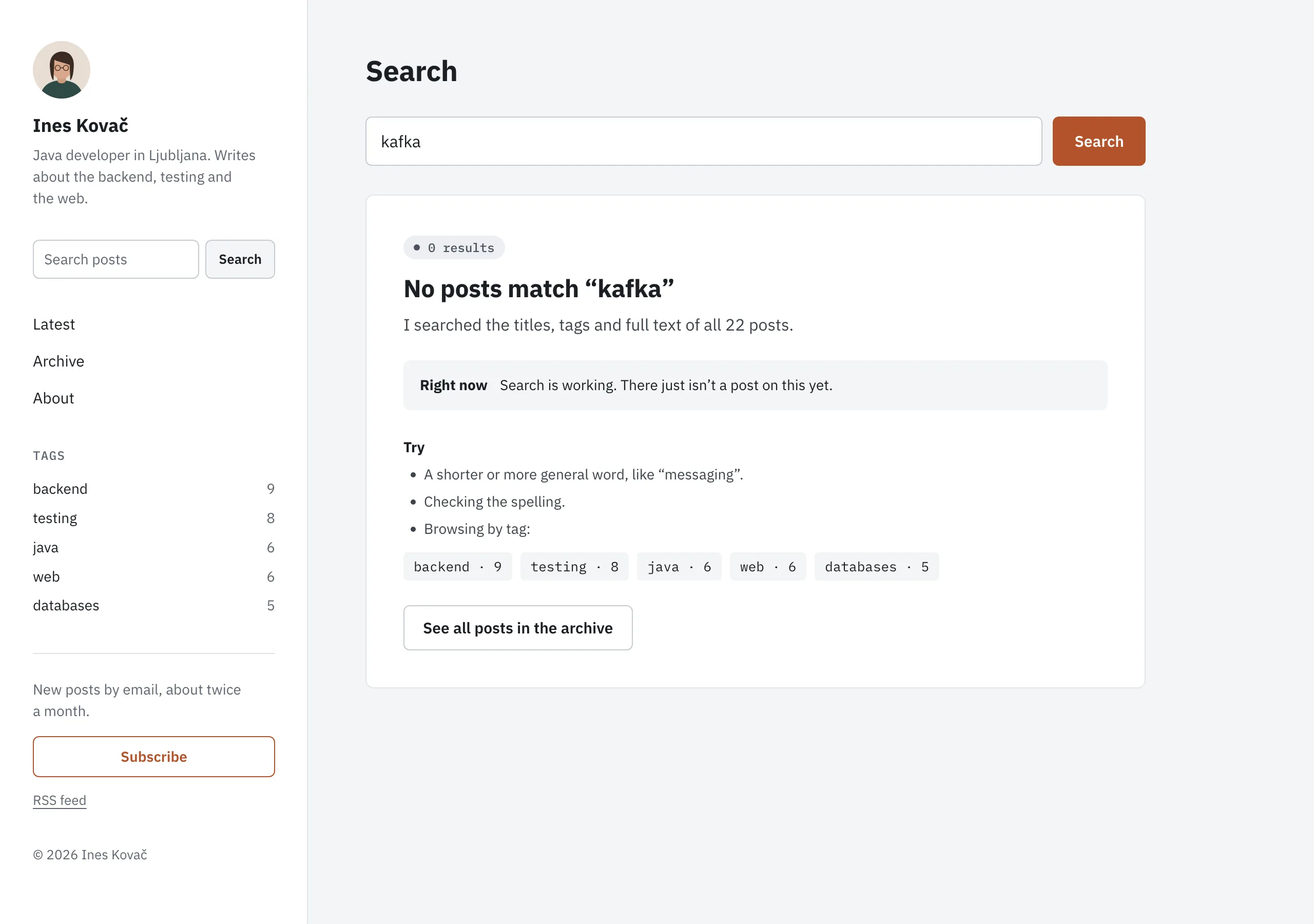
Task: Click the © 2026 Ines Kovač footer text
Action: (x=90, y=855)
